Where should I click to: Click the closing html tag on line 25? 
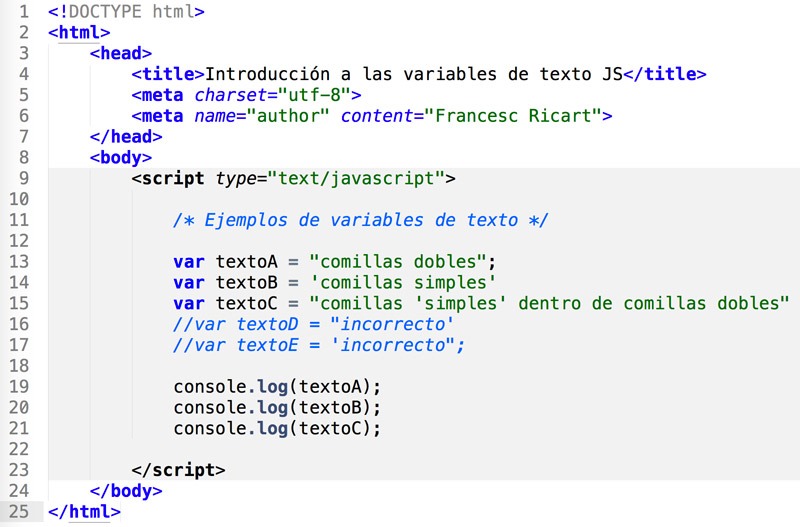point(84,512)
